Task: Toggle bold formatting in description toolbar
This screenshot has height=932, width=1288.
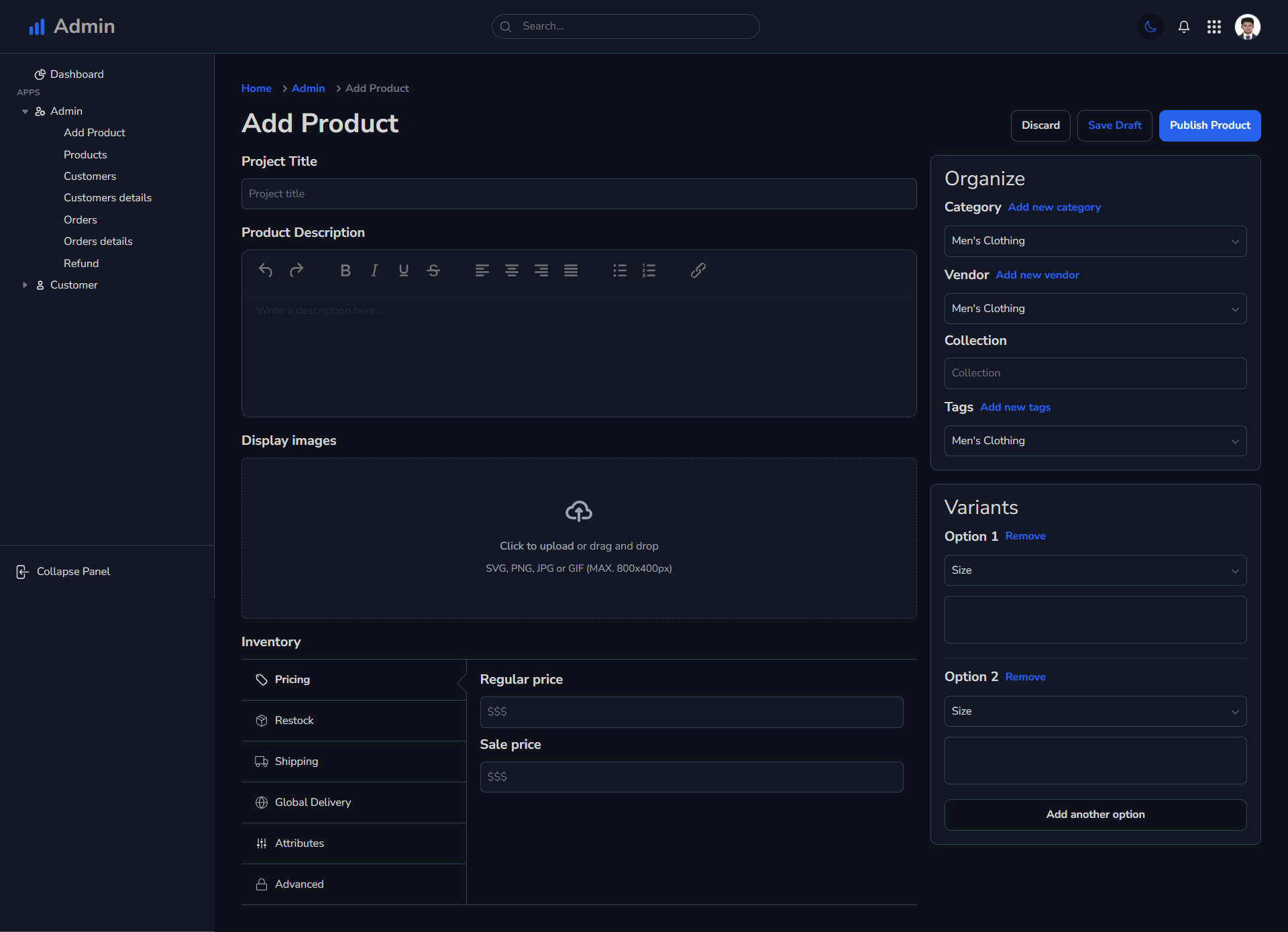Action: click(345, 270)
